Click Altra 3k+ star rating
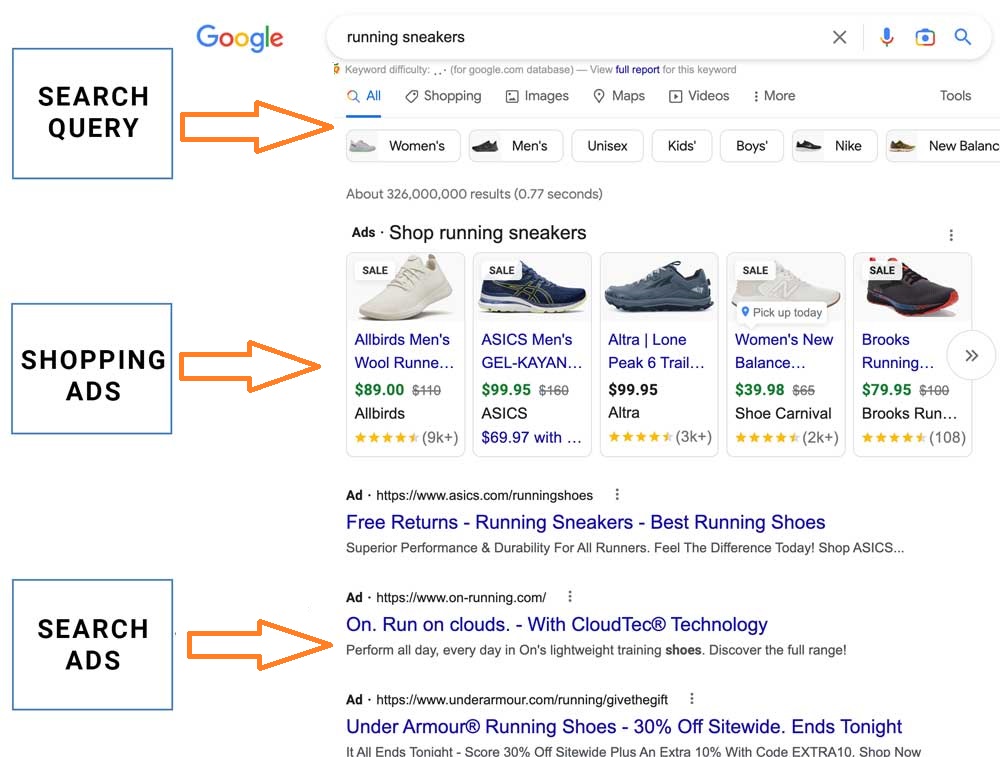1000x757 pixels. [659, 437]
